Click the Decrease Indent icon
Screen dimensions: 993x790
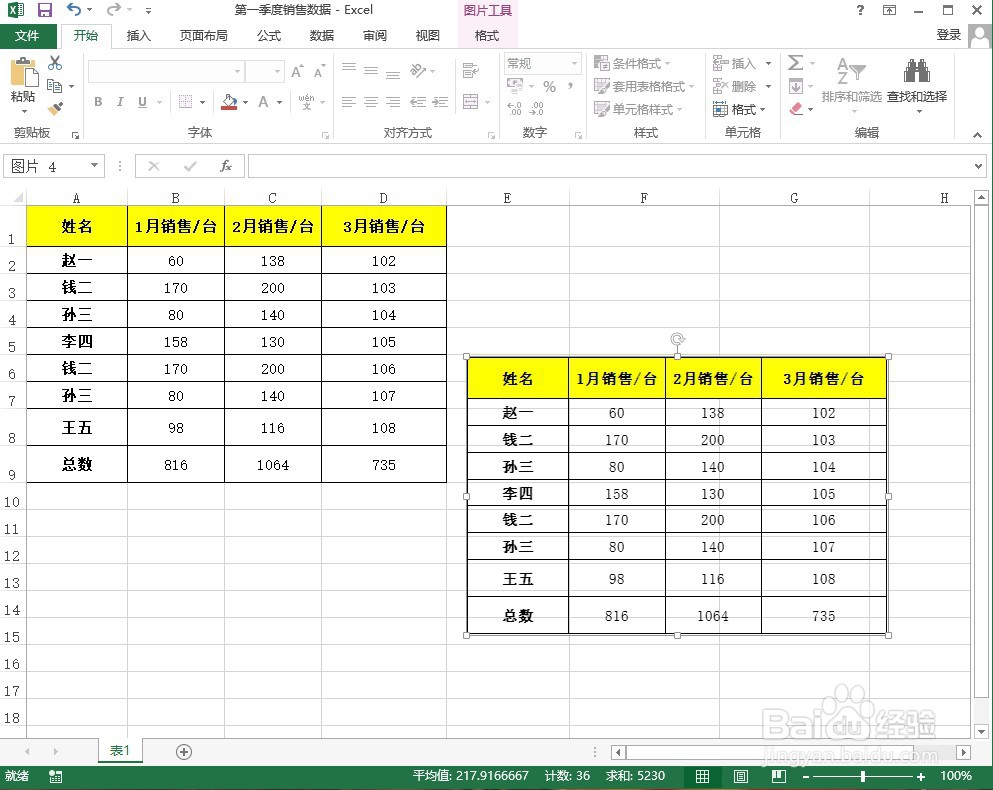pos(418,102)
